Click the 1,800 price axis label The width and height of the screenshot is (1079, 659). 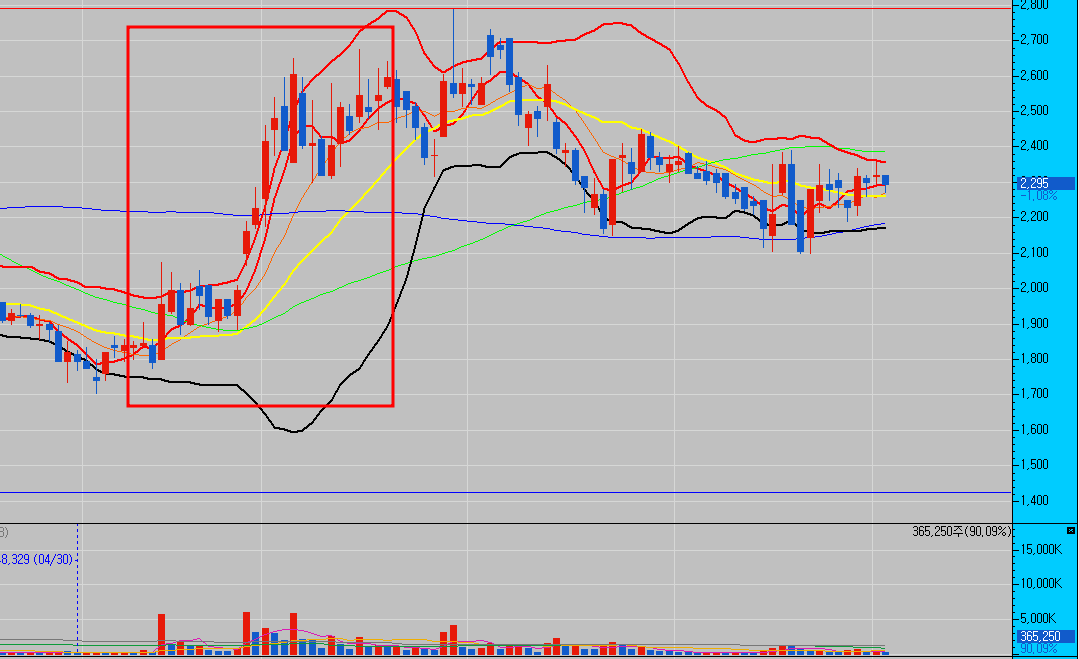tap(1034, 358)
